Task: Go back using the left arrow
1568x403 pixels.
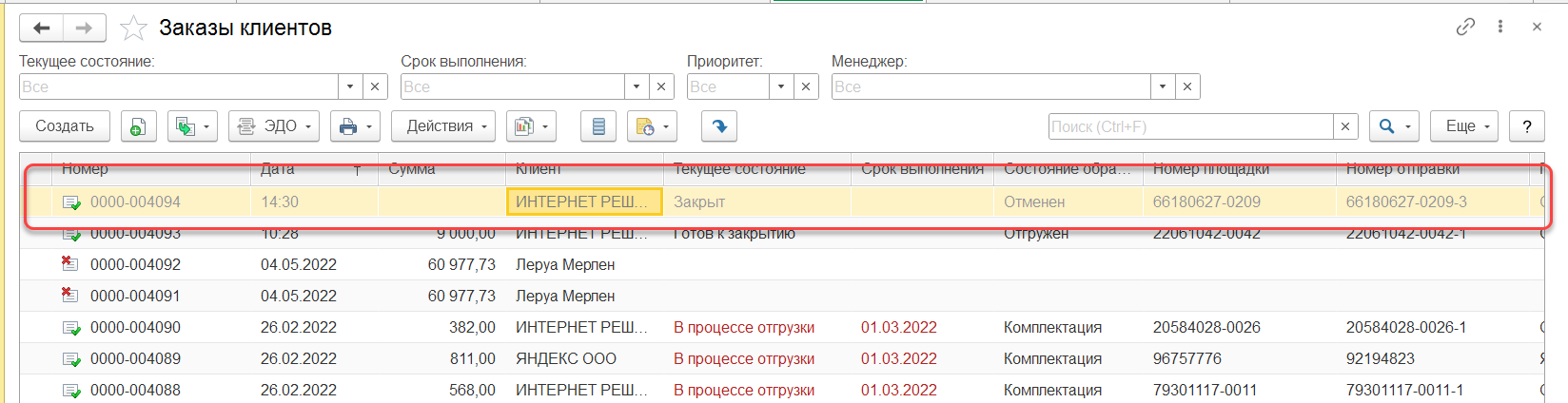Action: 42,29
